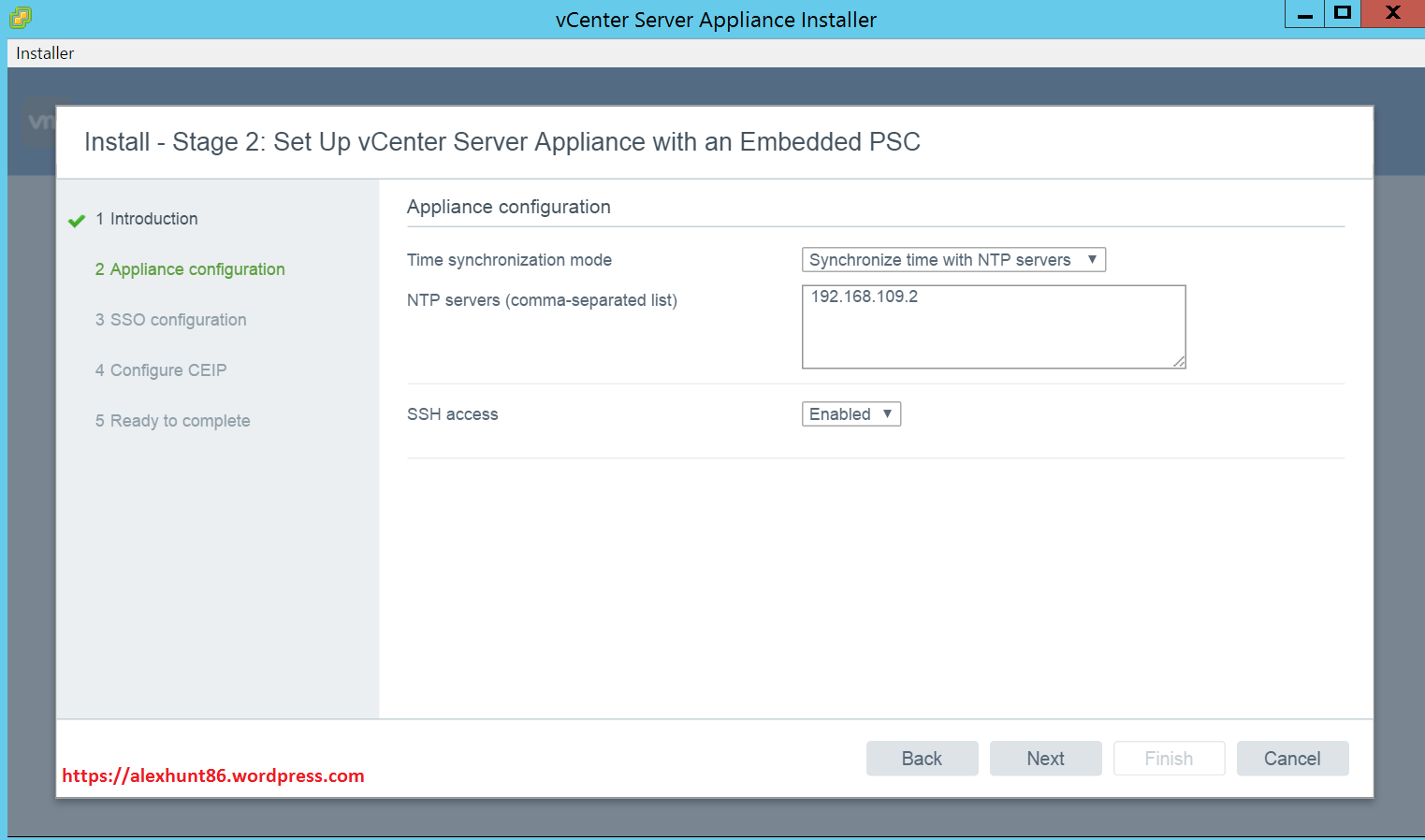Select the Ready to complete step
Viewport: 1425px width, 840px height.
click(x=172, y=420)
